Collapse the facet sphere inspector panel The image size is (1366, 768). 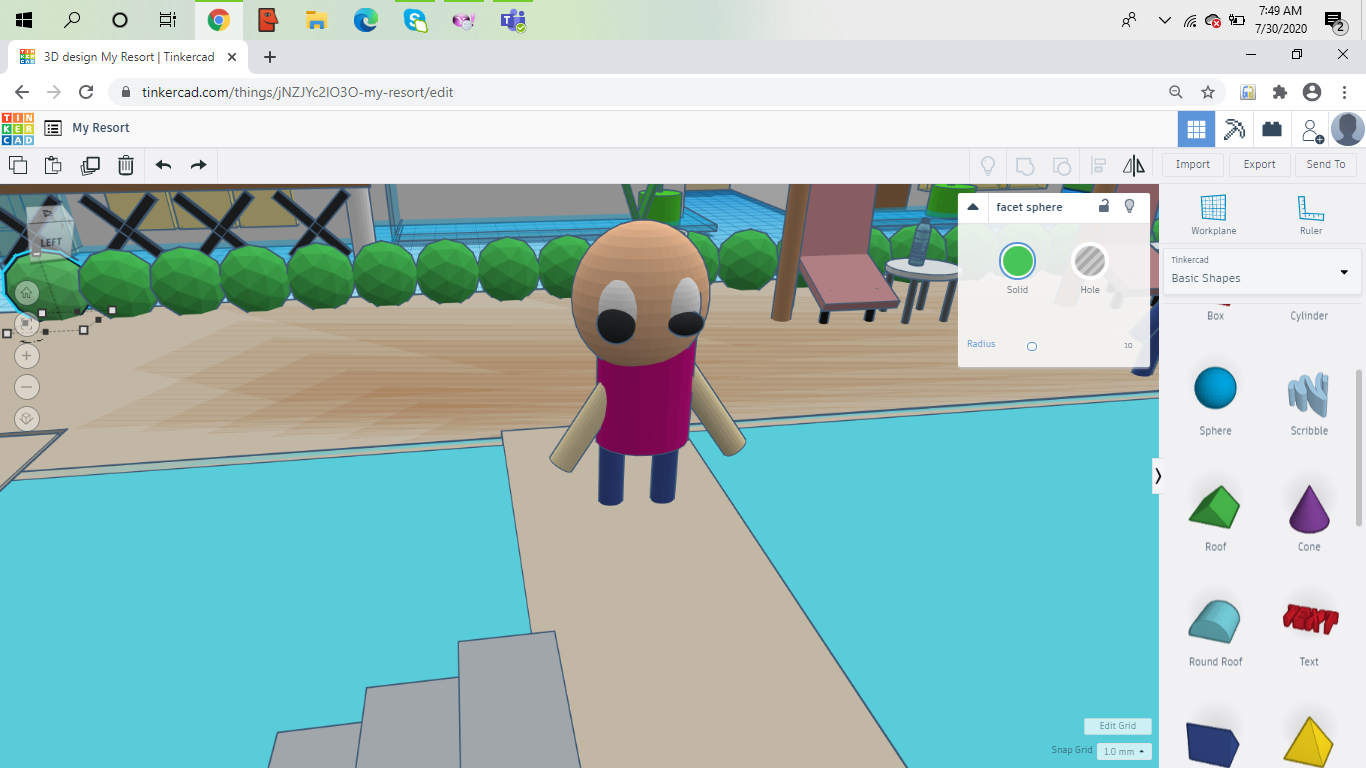[973, 207]
